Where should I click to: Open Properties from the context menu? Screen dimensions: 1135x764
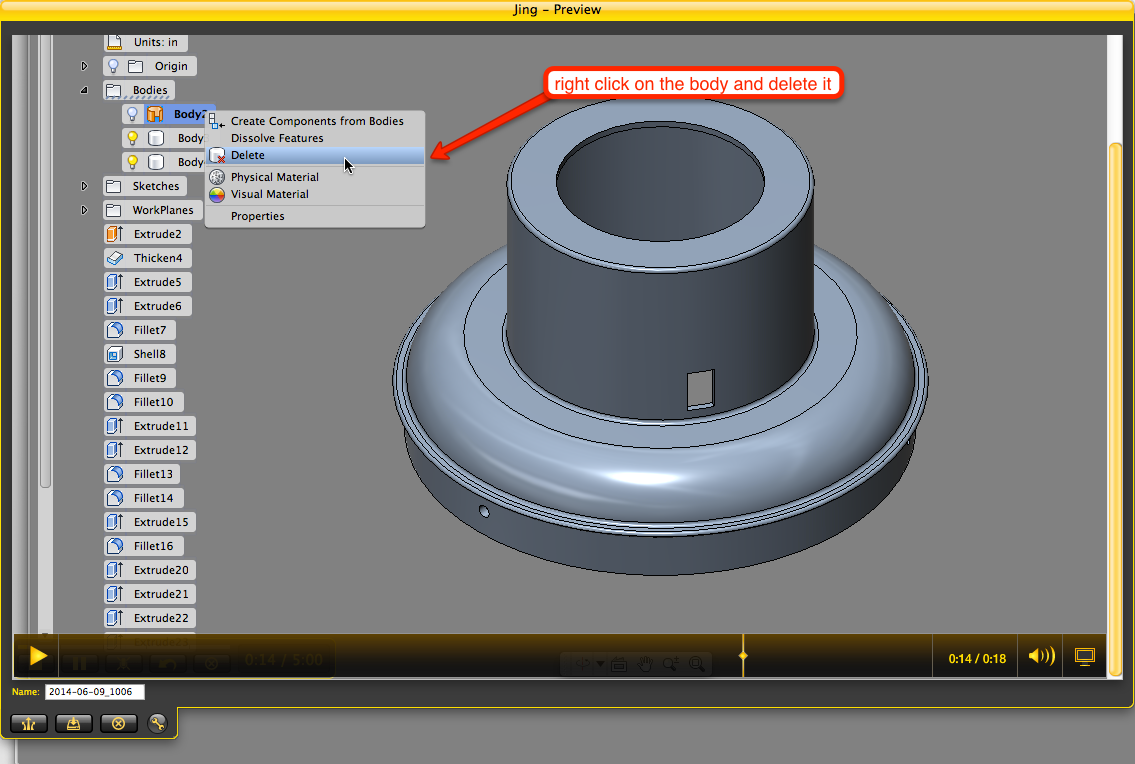coord(256,216)
